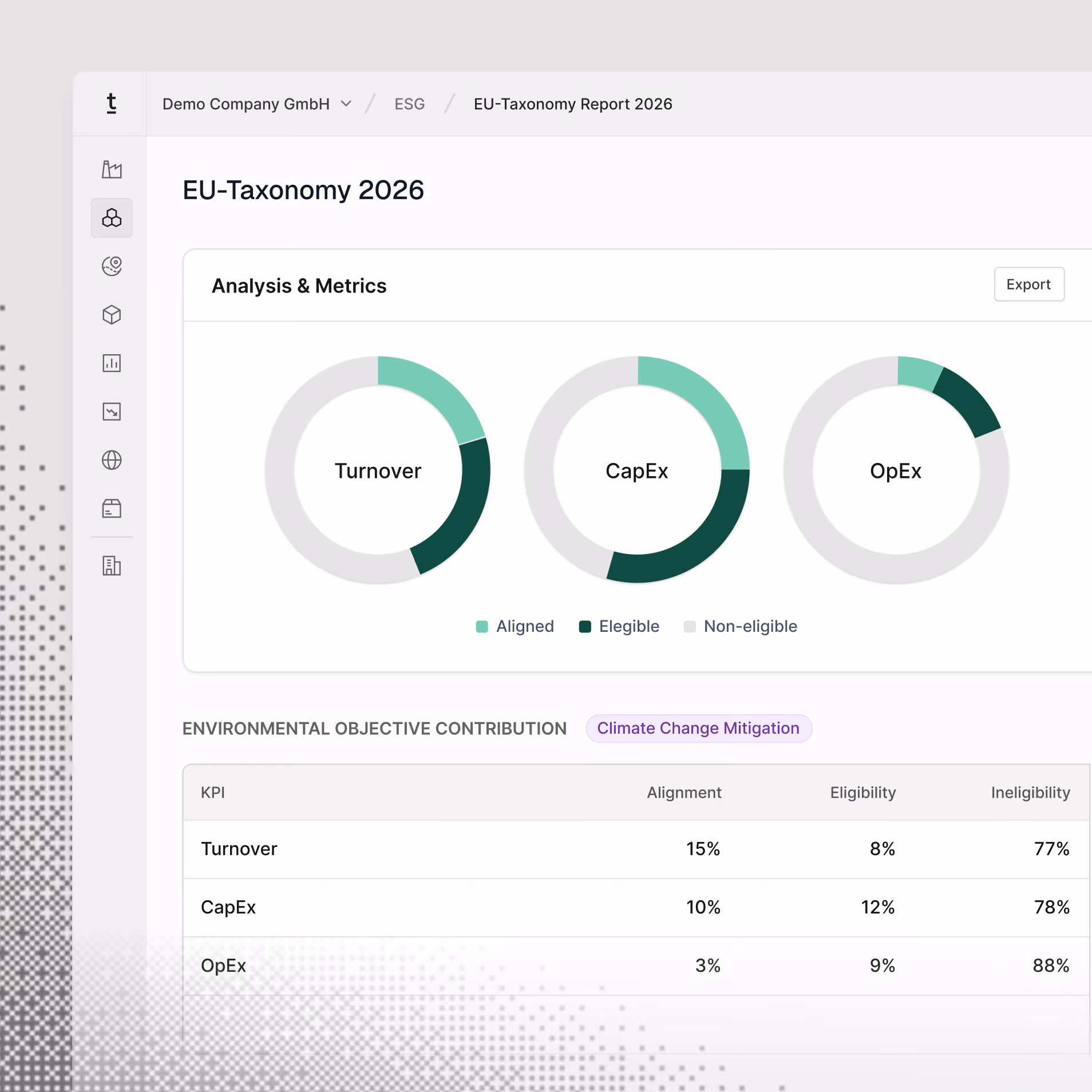Open the office building sidebar icon
The width and height of the screenshot is (1092, 1092).
point(112,565)
